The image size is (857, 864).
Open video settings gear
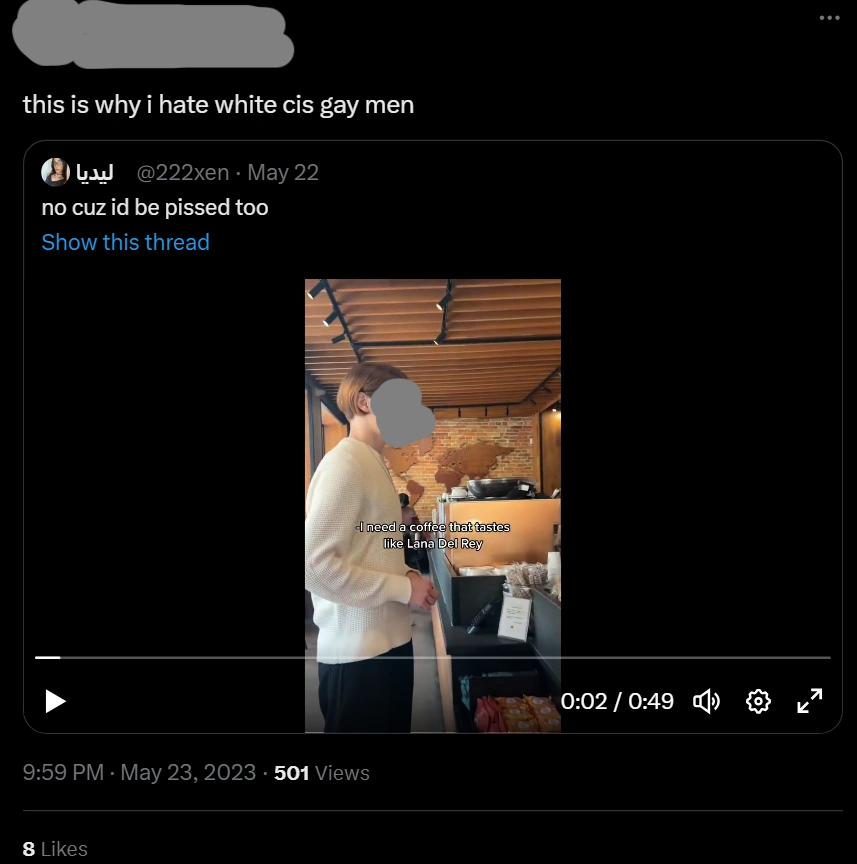758,701
